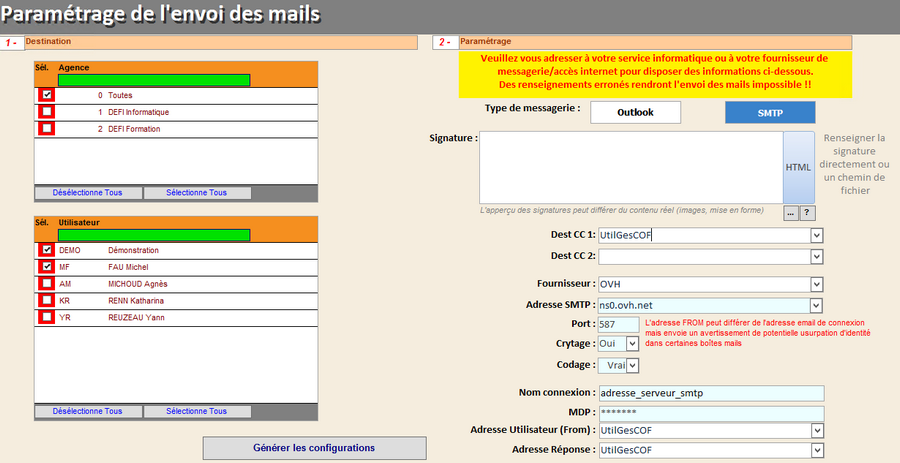900x463 pixels.
Task: Click Générer les configurations button
Action: pos(314,448)
